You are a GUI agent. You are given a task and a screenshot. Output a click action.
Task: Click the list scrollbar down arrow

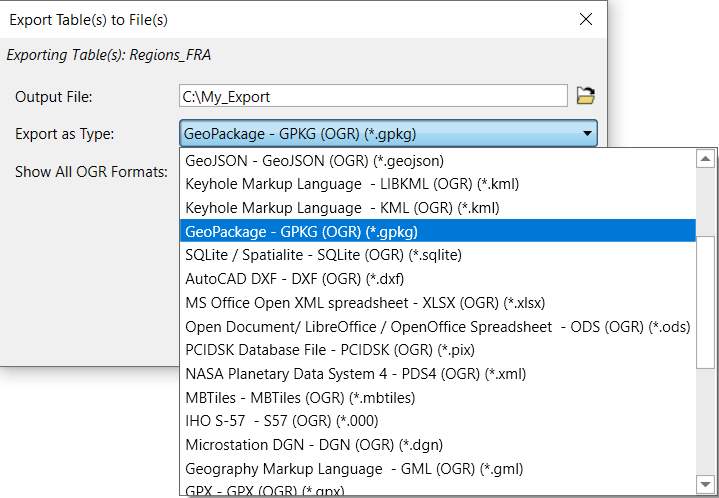tap(705, 485)
